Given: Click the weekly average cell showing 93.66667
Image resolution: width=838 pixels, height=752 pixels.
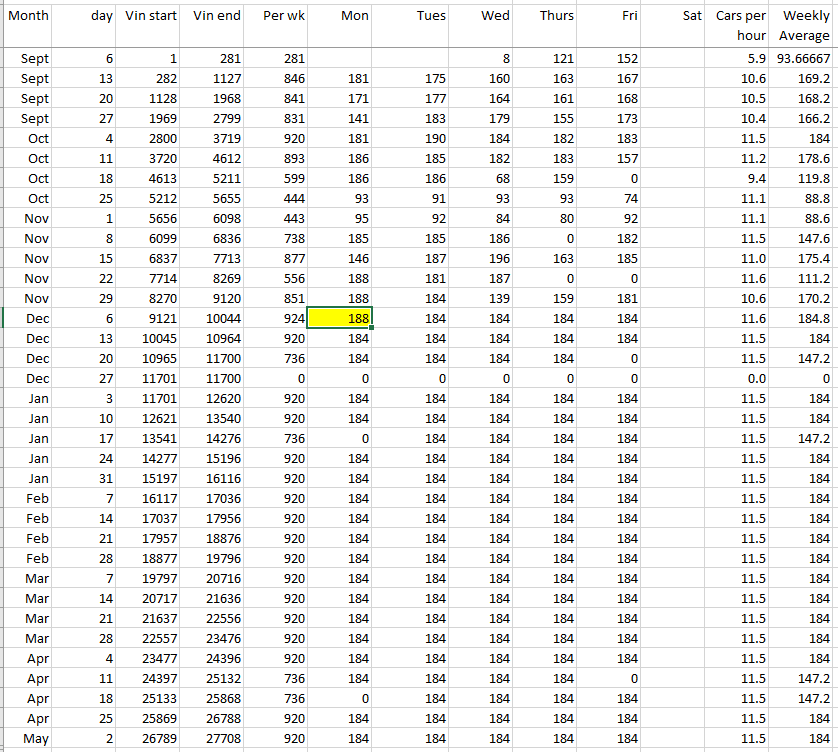Looking at the screenshot, I should click(805, 59).
